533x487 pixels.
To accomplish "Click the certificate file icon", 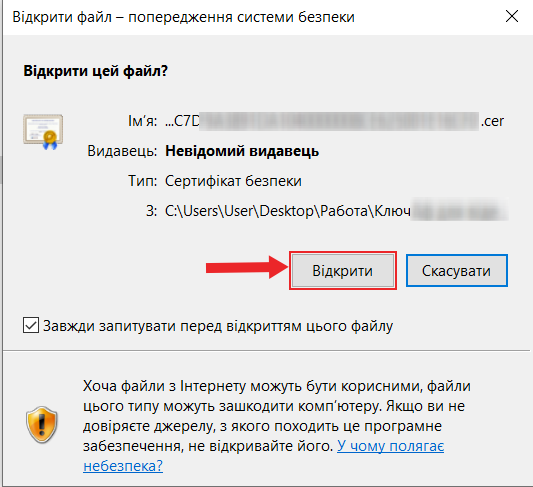I will [x=43, y=132].
